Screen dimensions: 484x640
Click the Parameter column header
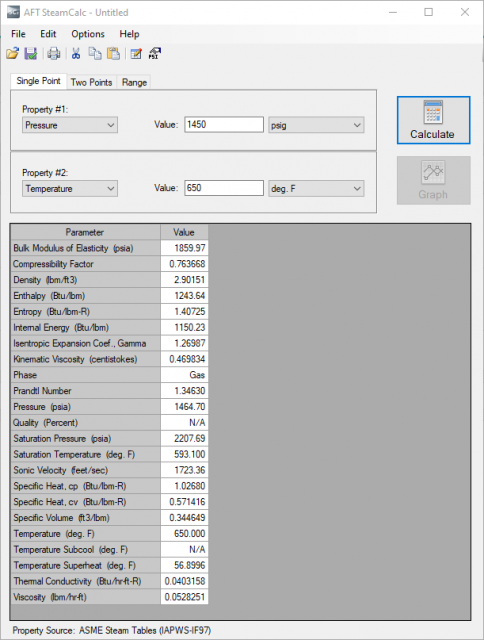point(85,232)
